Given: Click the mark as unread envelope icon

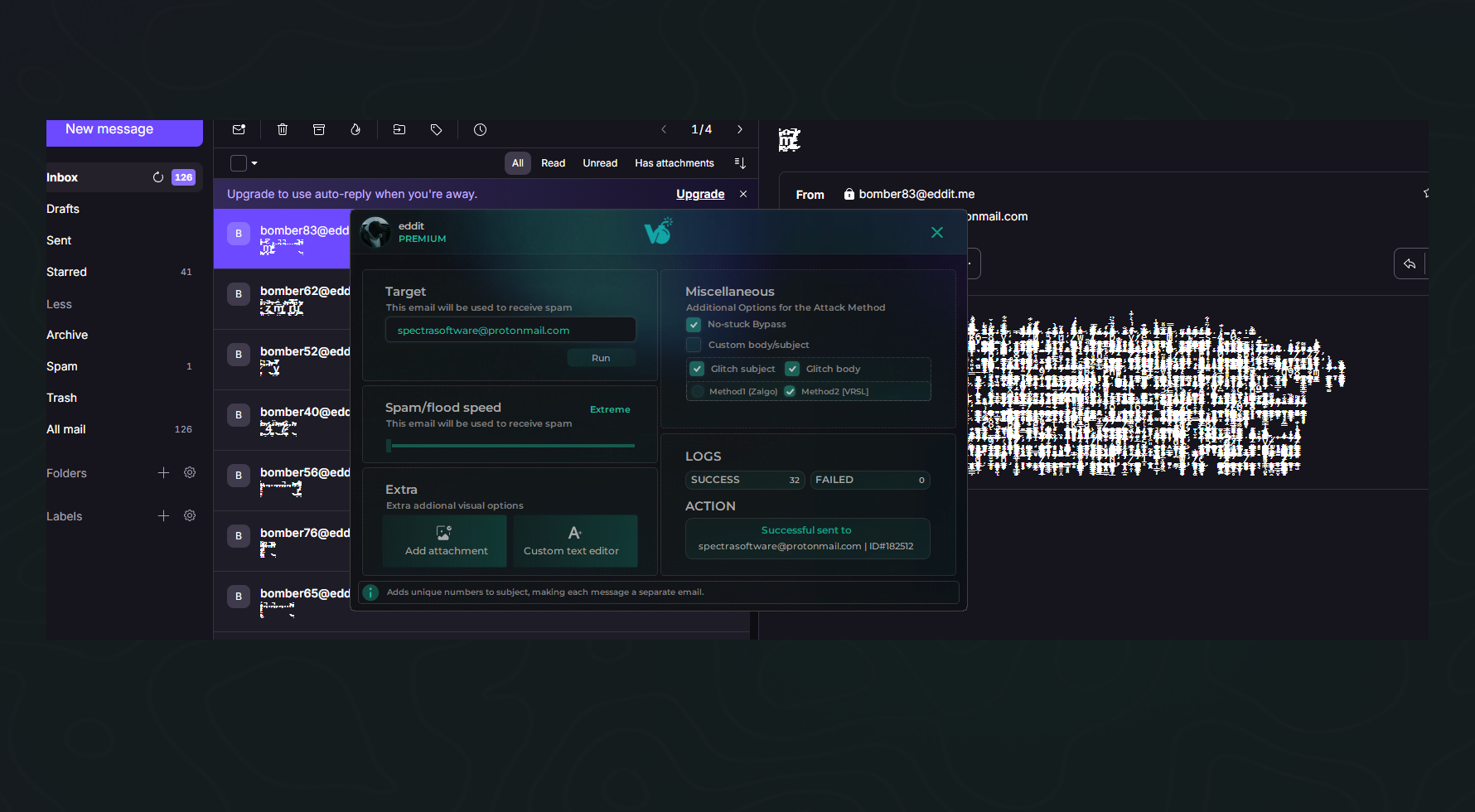Looking at the screenshot, I should (239, 129).
